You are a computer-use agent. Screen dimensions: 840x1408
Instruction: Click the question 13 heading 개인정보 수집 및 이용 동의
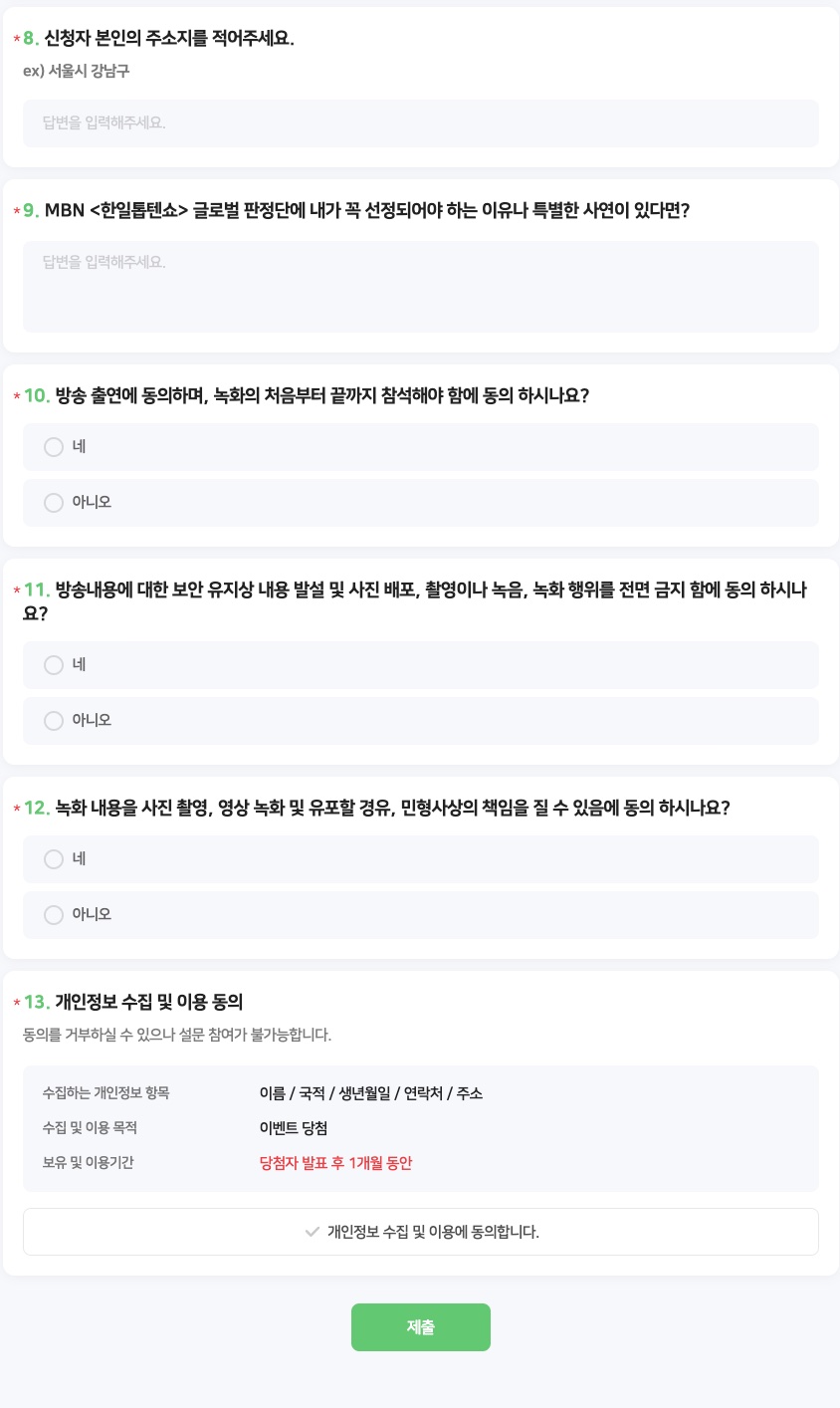pyautogui.click(x=145, y=1002)
